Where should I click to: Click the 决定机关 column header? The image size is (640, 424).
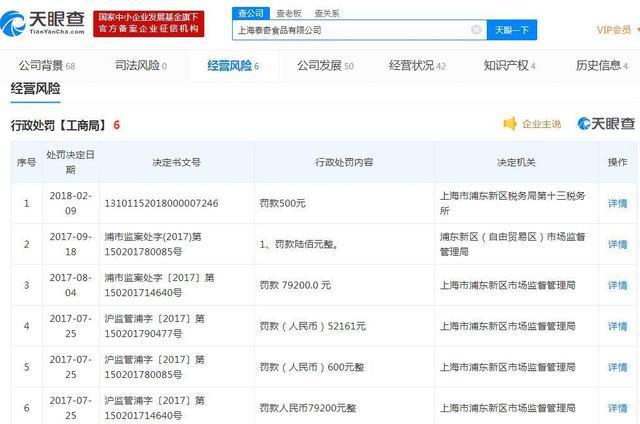click(x=516, y=162)
